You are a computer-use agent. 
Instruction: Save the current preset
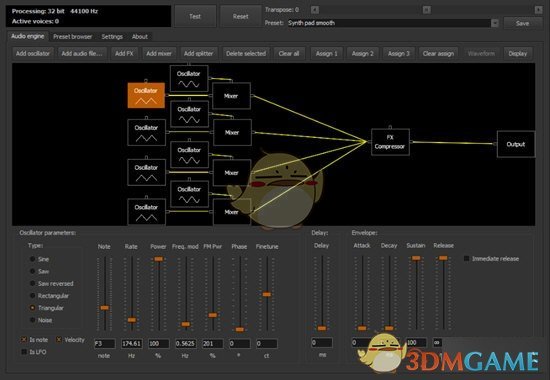click(x=522, y=23)
